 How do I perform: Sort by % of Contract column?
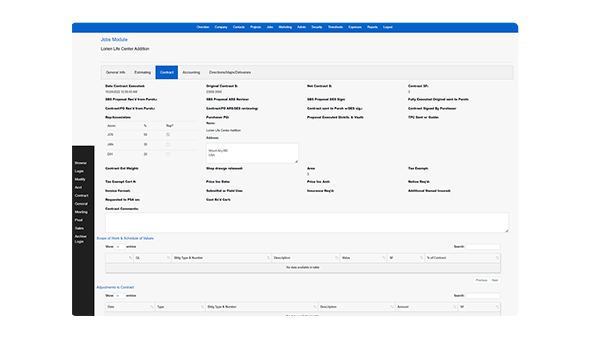(x=462, y=258)
